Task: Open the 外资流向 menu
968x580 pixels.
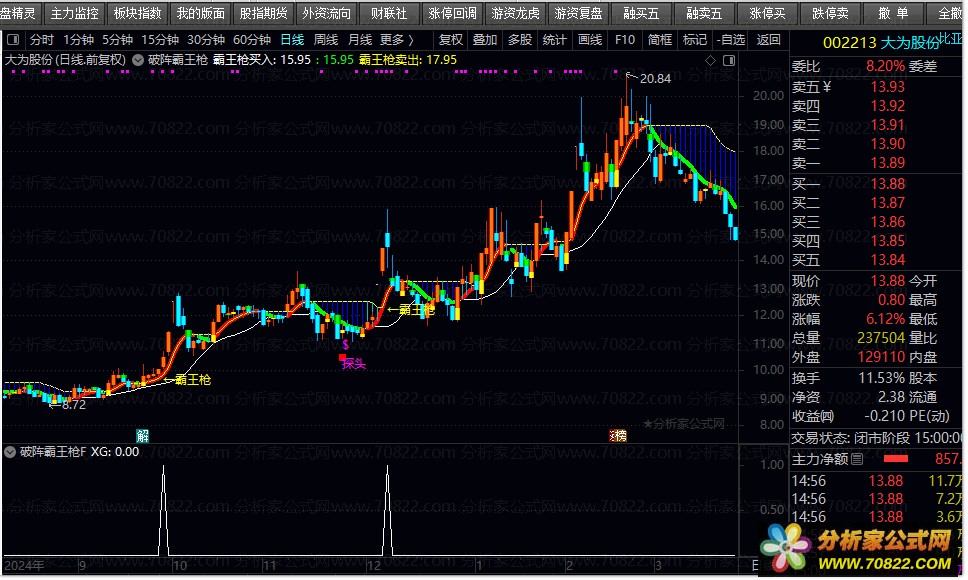Action: 327,13
